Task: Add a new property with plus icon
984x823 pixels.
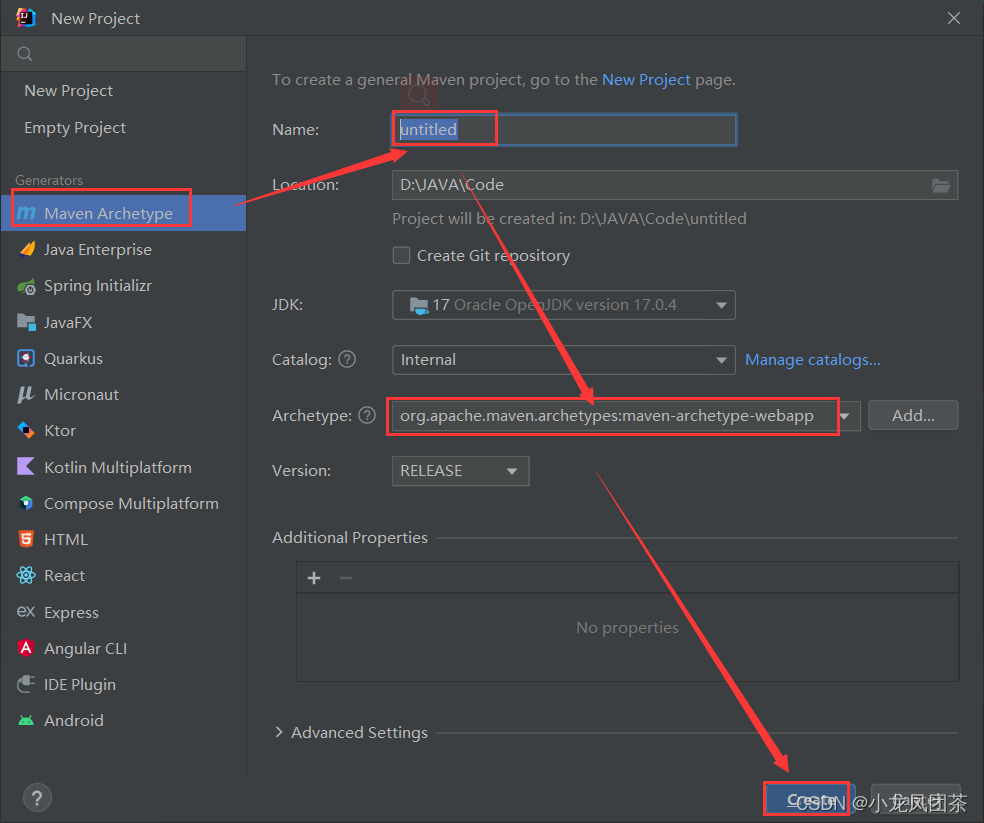Action: point(314,578)
